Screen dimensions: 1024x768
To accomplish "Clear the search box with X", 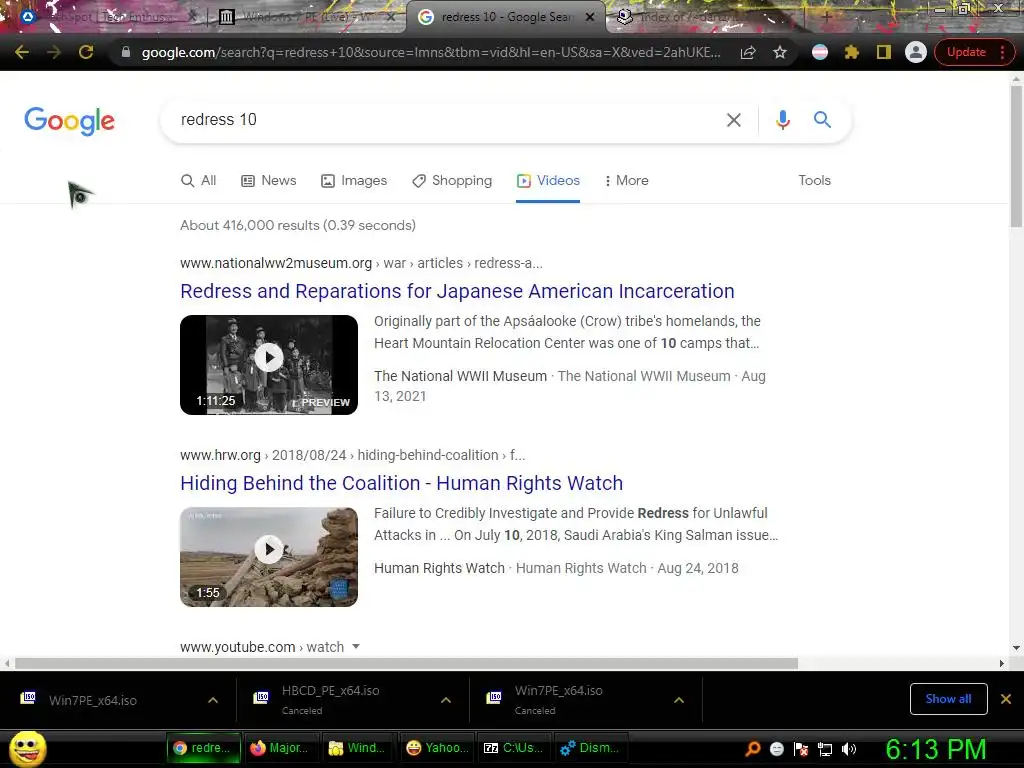I will pyautogui.click(x=733, y=120).
